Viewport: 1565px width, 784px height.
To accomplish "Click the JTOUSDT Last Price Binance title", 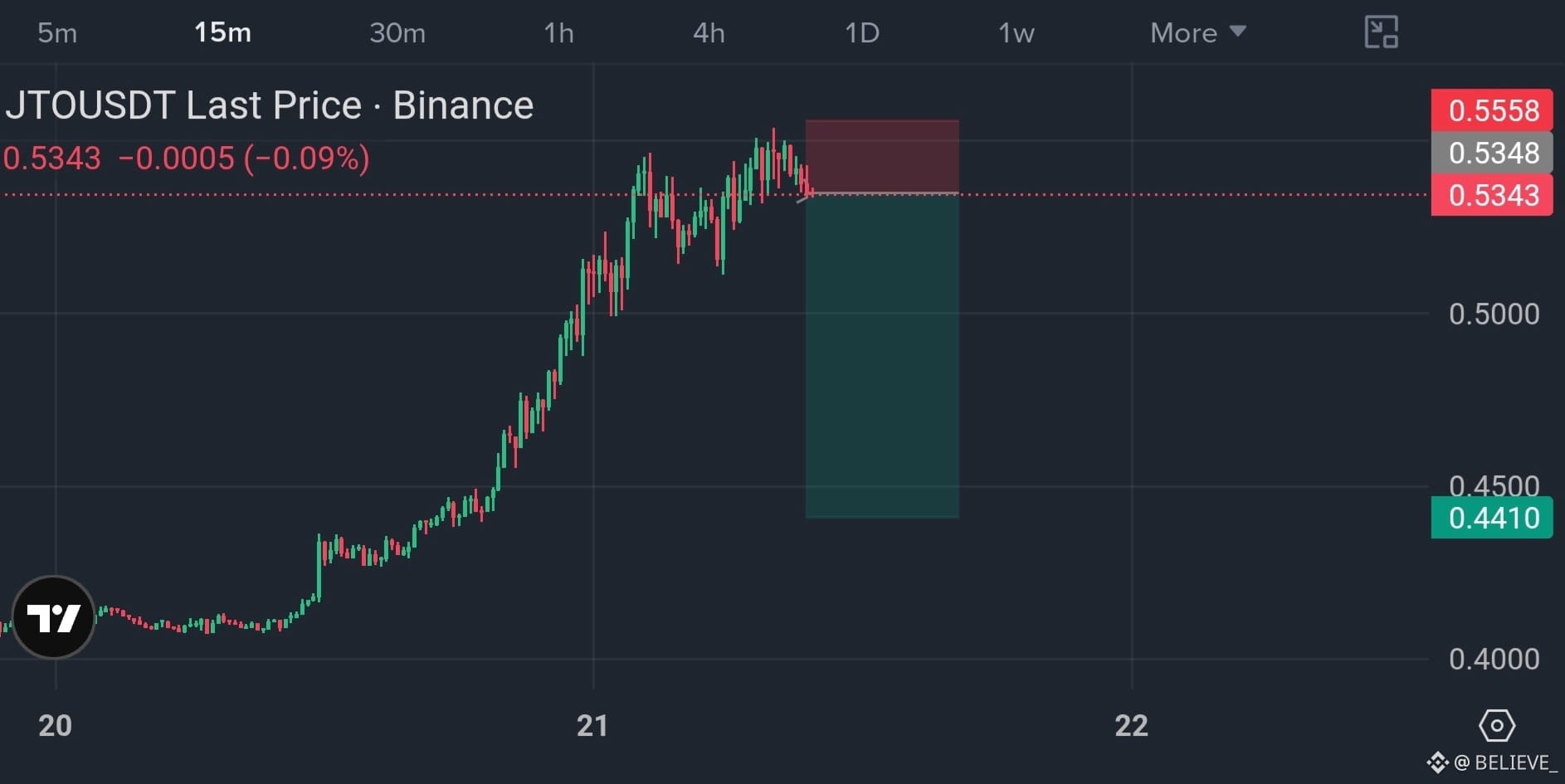I will (269, 105).
